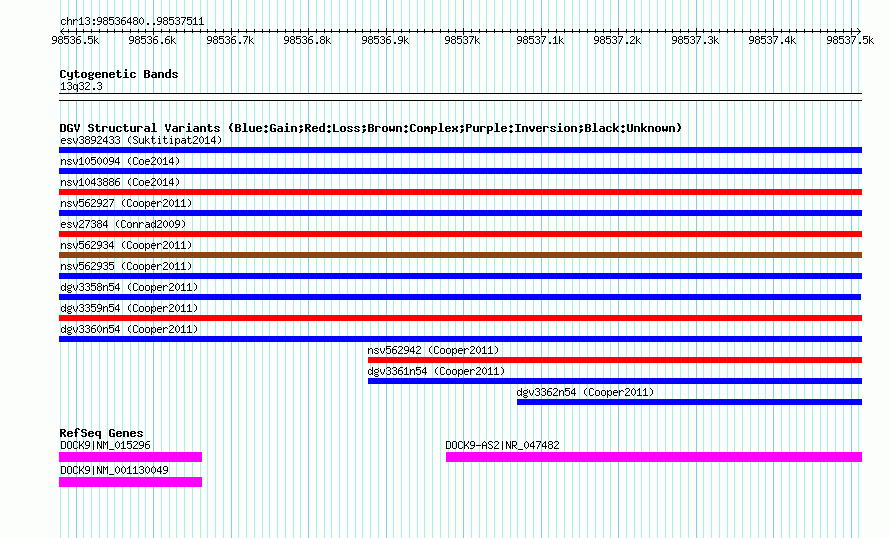Open variant label dgv3360n54 (Cooper2011)
Viewport: 890px width, 538px height.
pyautogui.click(x=129, y=329)
